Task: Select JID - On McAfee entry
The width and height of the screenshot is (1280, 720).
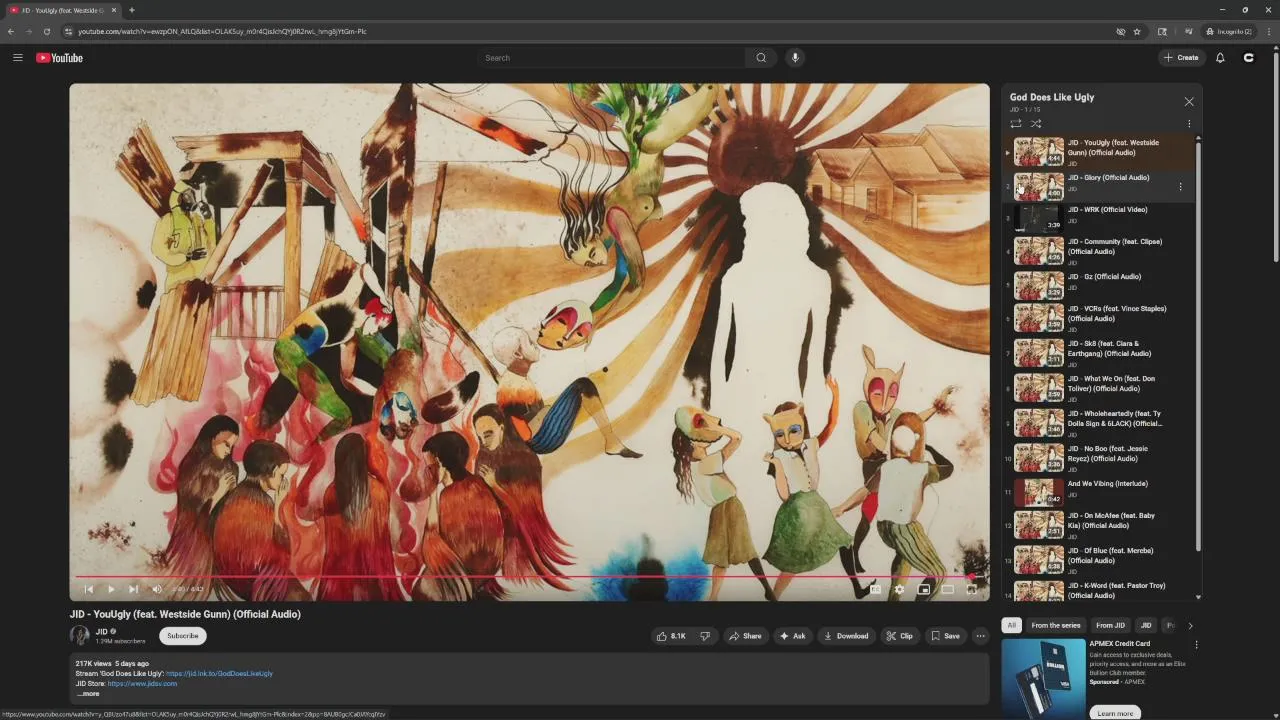Action: click(1098, 525)
